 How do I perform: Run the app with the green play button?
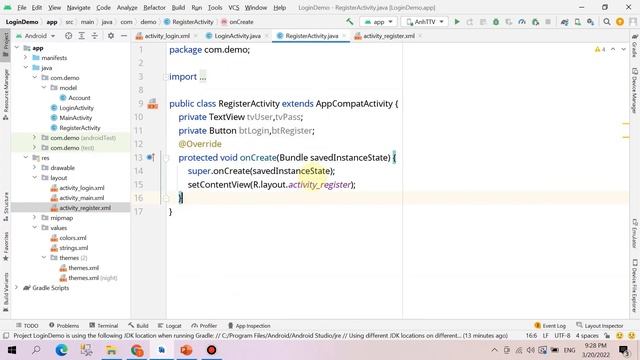(457, 22)
